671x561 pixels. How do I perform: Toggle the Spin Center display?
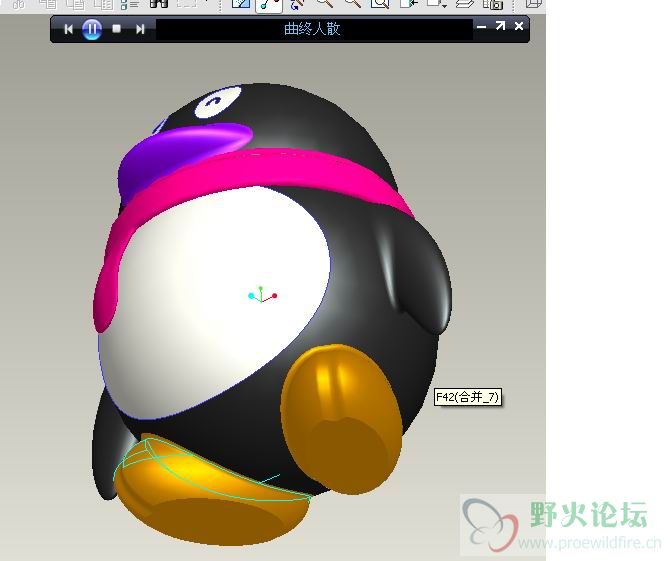[269, 5]
